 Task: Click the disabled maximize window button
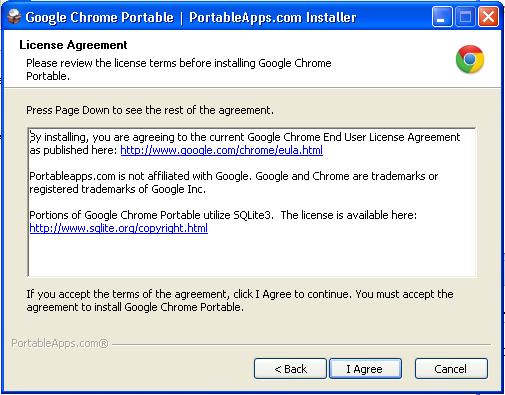point(465,17)
